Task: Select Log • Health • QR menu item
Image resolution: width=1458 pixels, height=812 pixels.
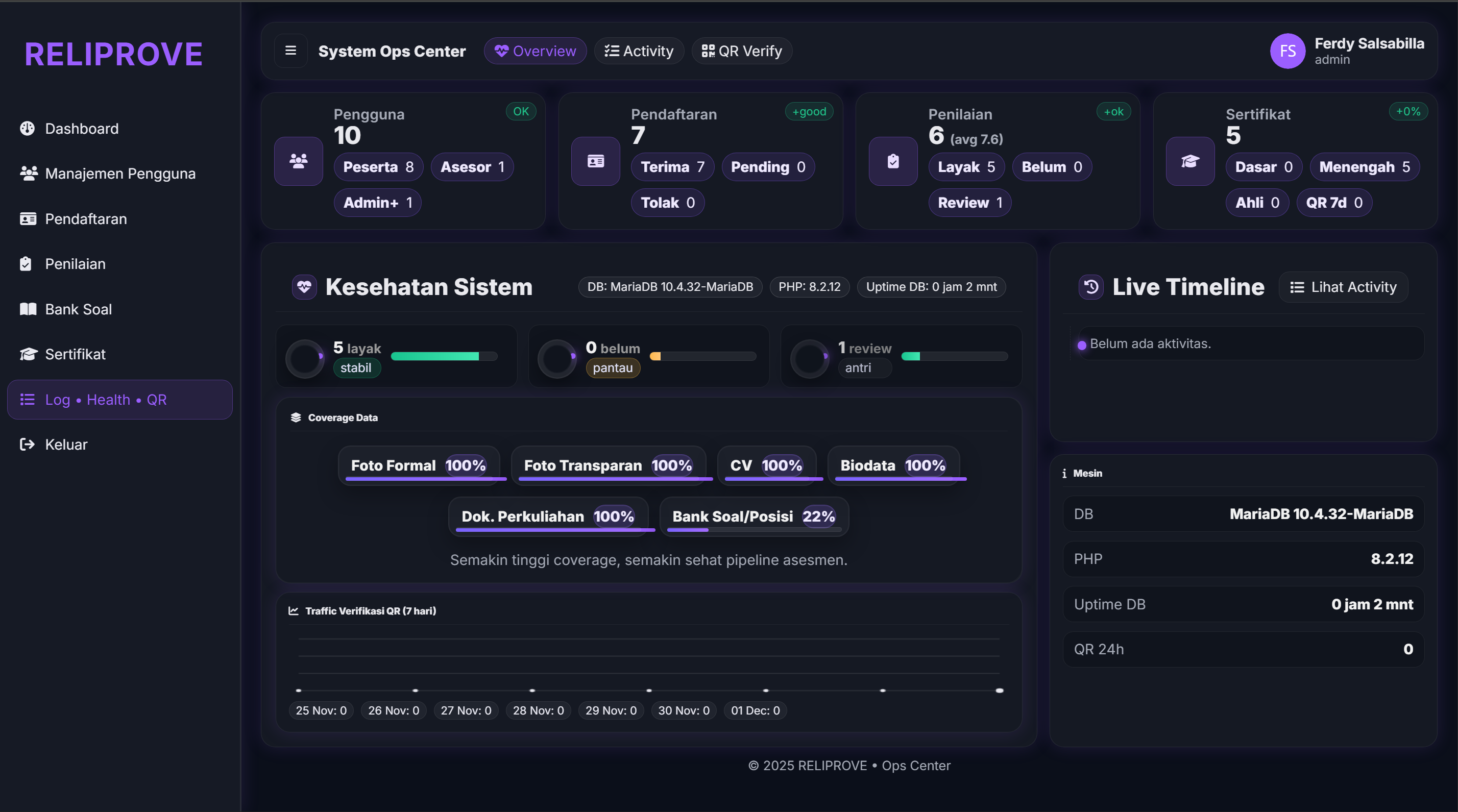Action: (x=120, y=400)
